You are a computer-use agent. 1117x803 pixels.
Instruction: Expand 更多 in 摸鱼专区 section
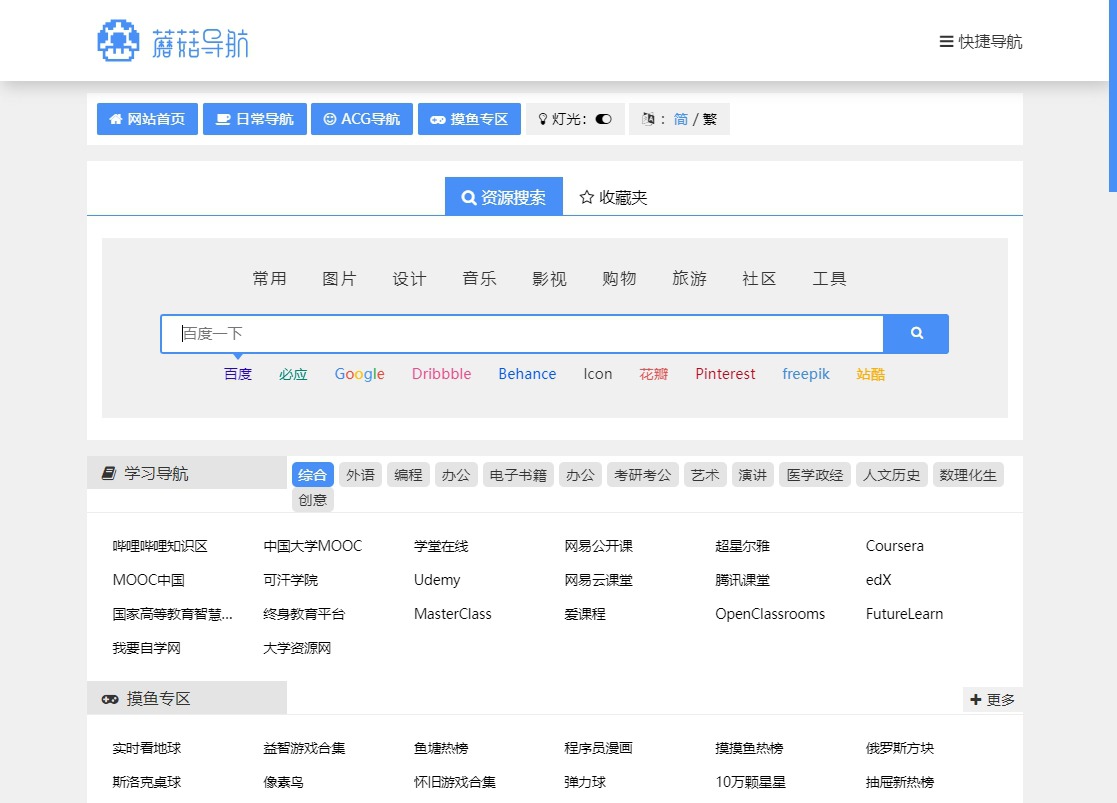click(x=992, y=700)
